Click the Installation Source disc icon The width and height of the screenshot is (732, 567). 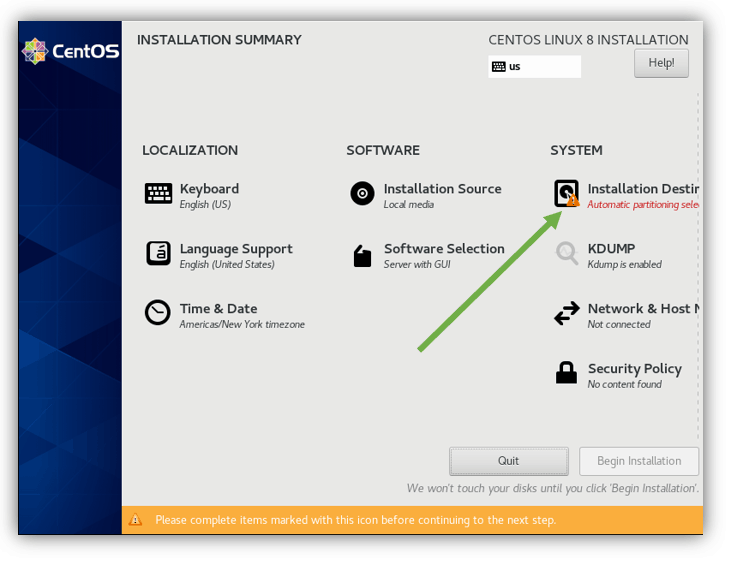tap(362, 193)
